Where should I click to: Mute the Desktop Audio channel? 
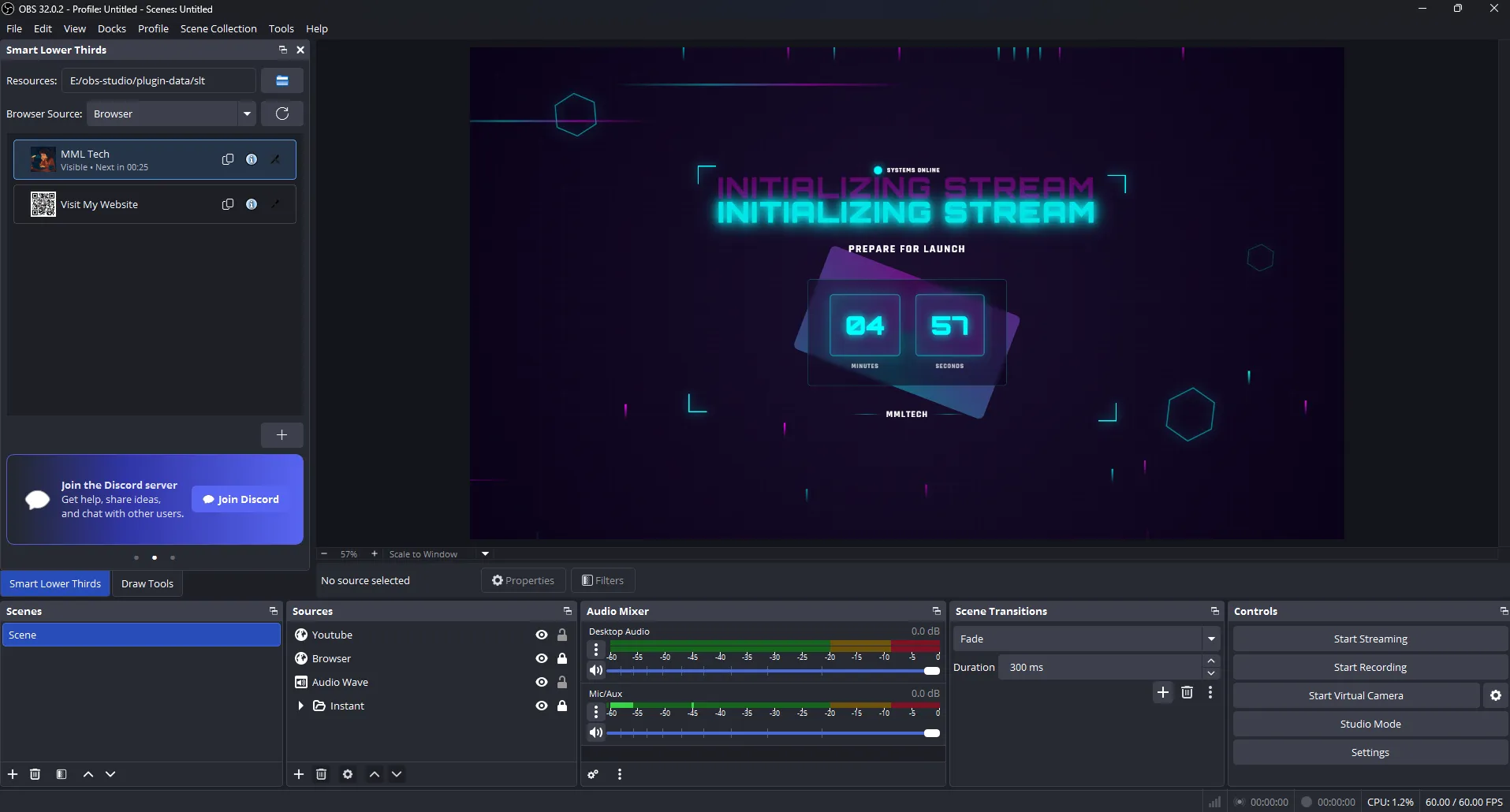(x=596, y=670)
